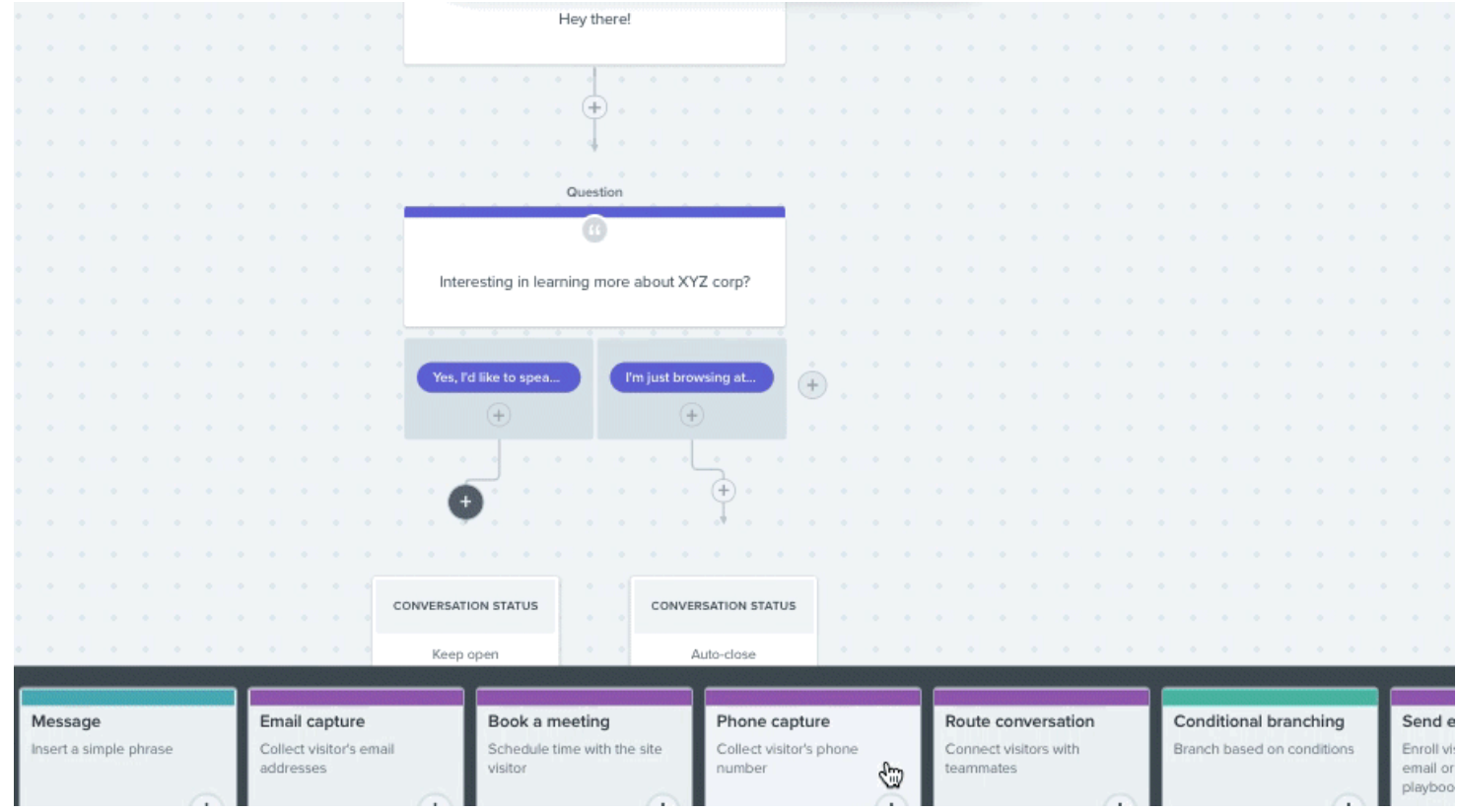
Task: Click the dark plus on the left branch
Action: coord(463,502)
